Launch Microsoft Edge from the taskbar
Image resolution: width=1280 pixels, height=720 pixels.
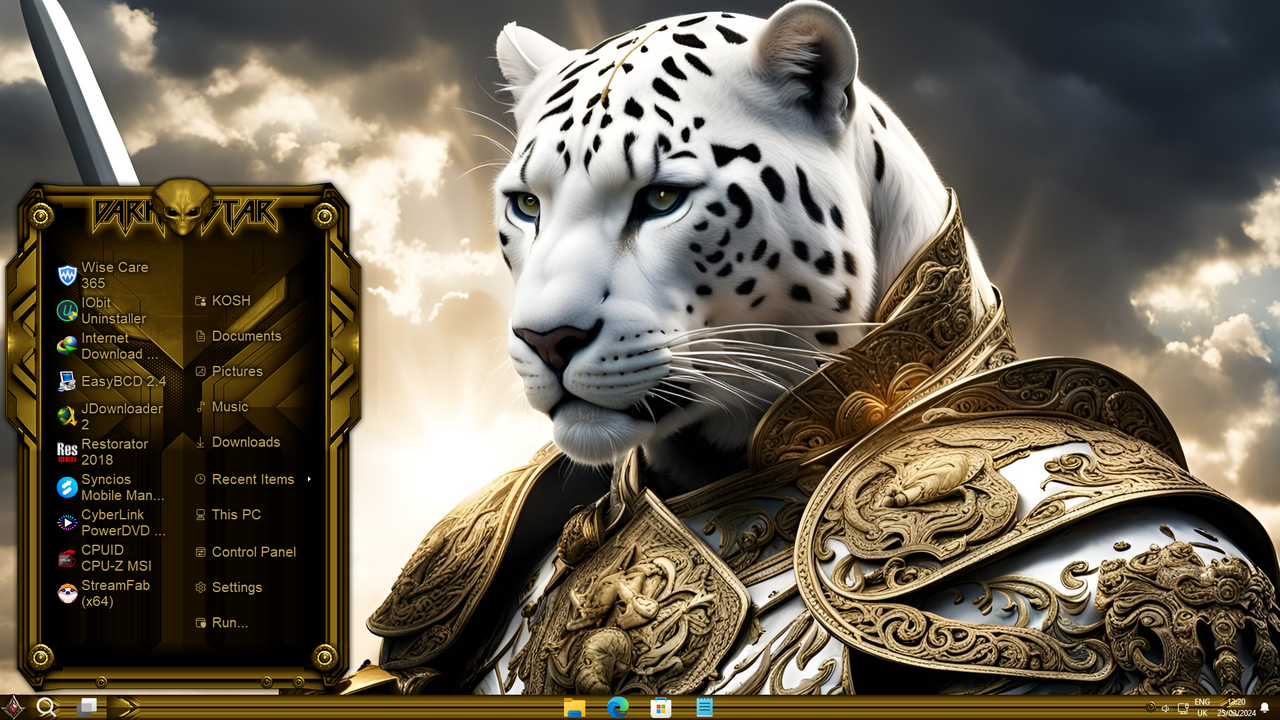[x=618, y=708]
